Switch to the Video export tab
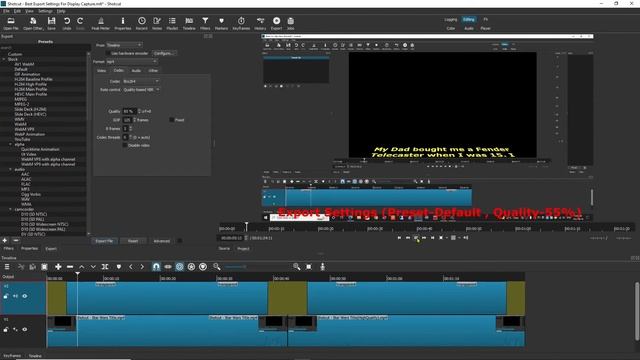 tap(101, 71)
